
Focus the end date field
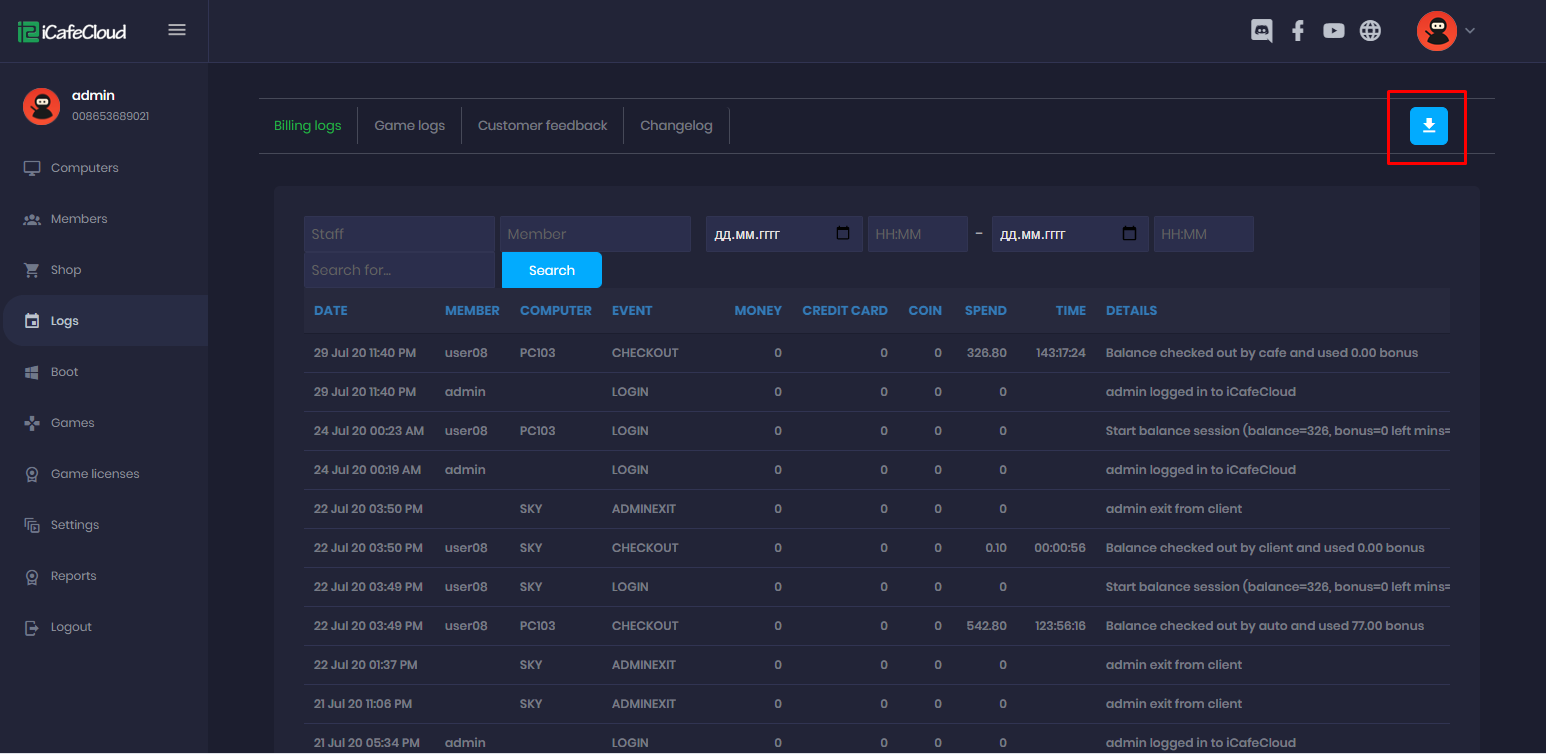point(1070,234)
